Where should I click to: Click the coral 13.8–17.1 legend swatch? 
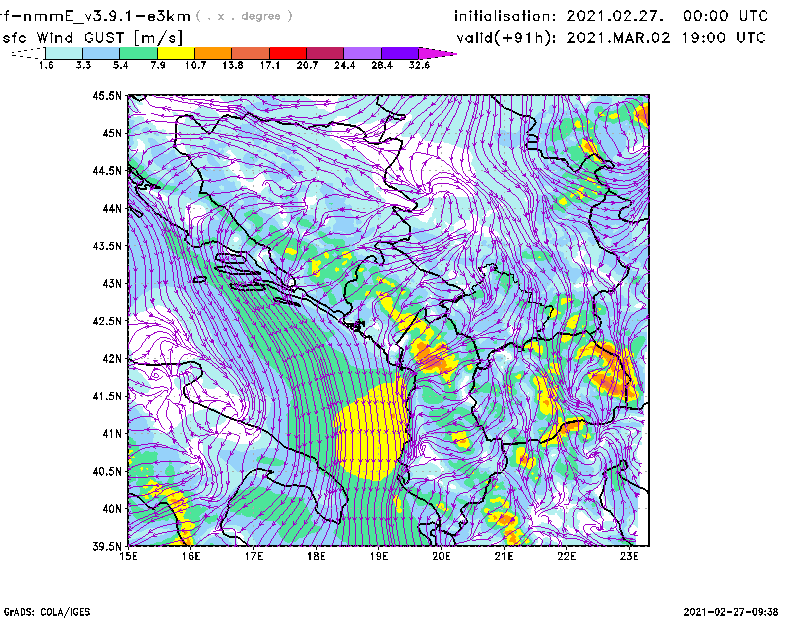(x=251, y=53)
